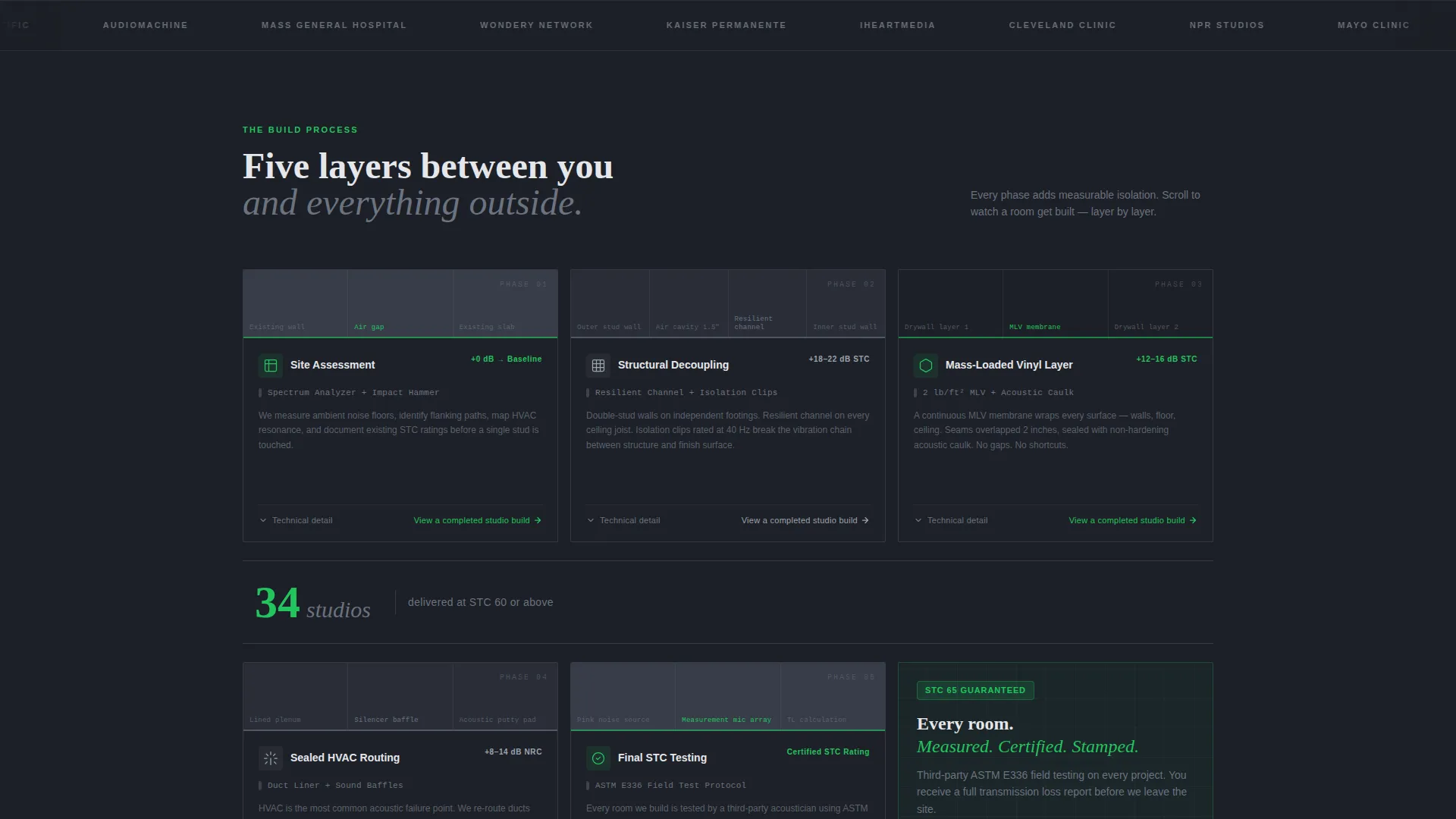Click the 34 studios statistic

pos(312,604)
